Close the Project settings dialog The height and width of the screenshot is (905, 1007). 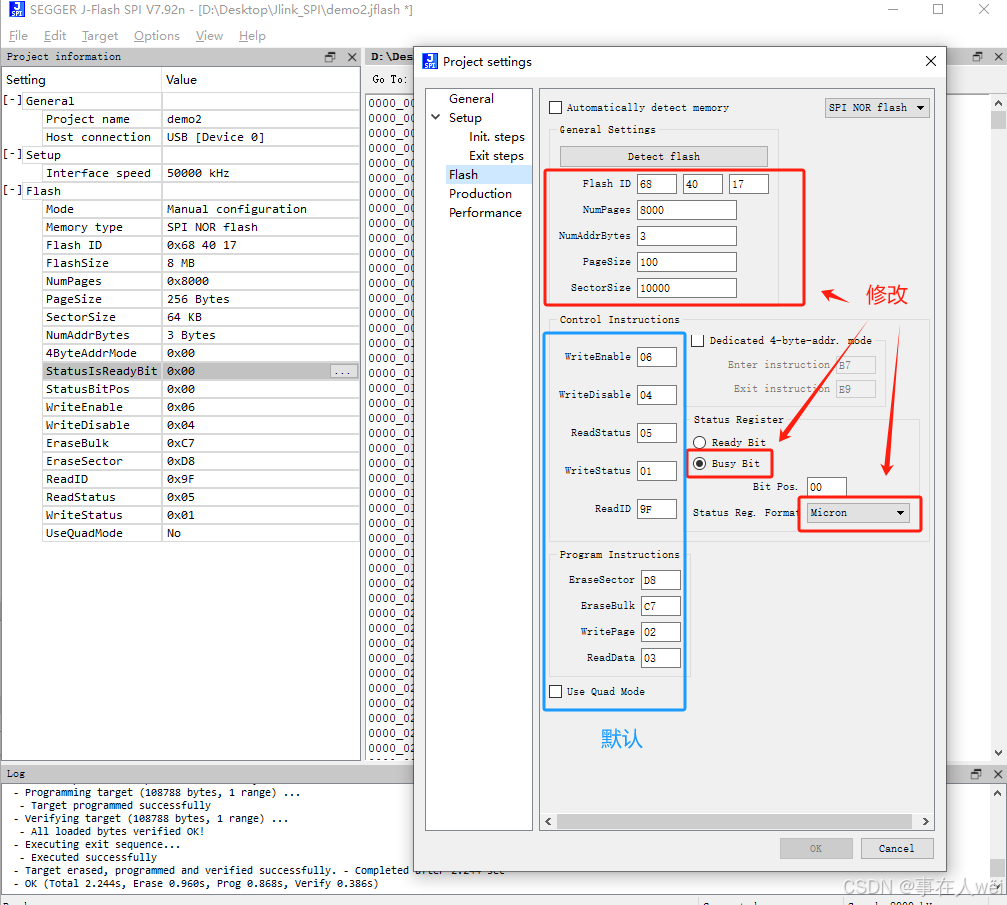[x=931, y=61]
